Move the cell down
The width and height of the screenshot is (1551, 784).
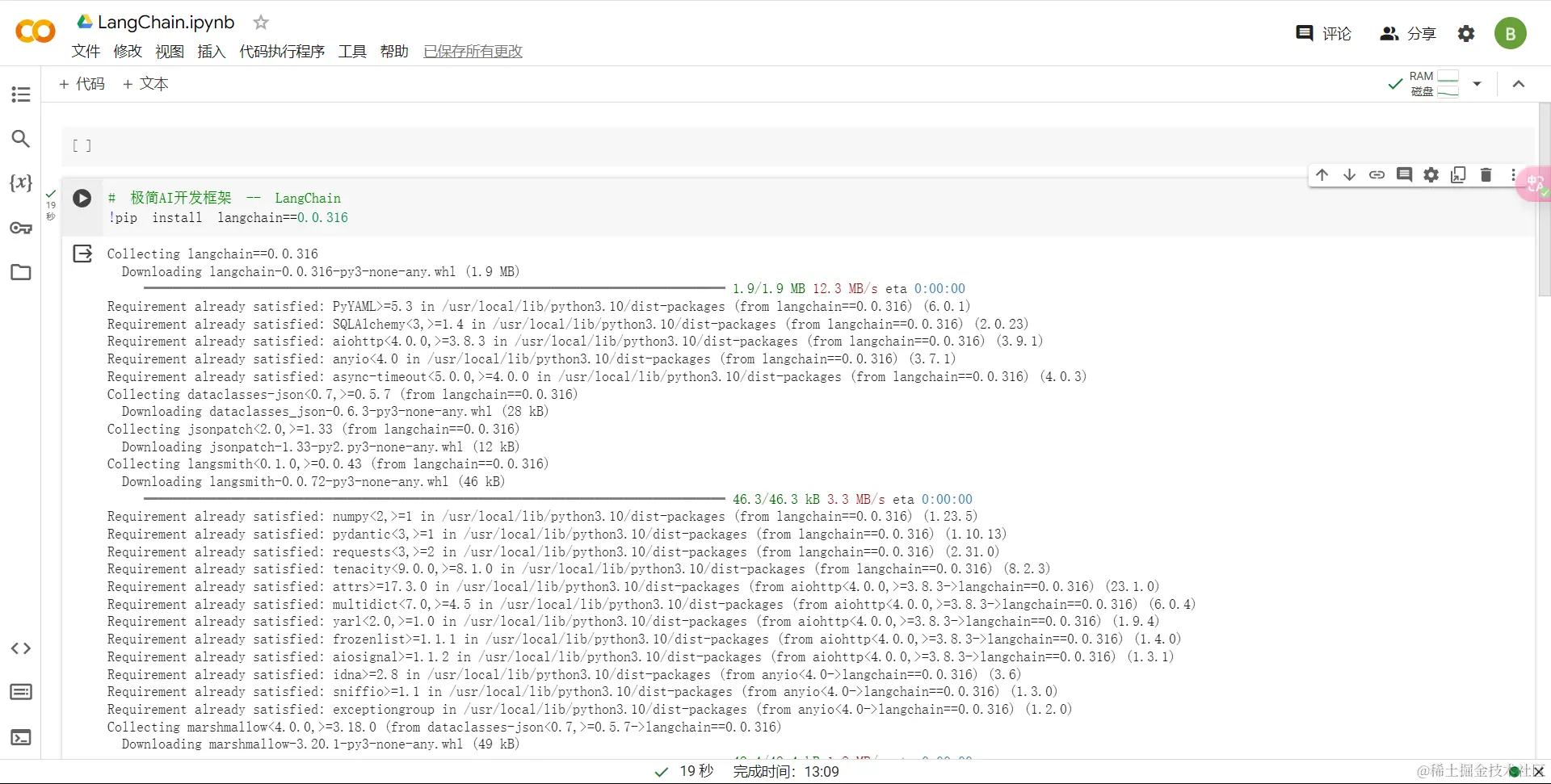tap(1350, 175)
